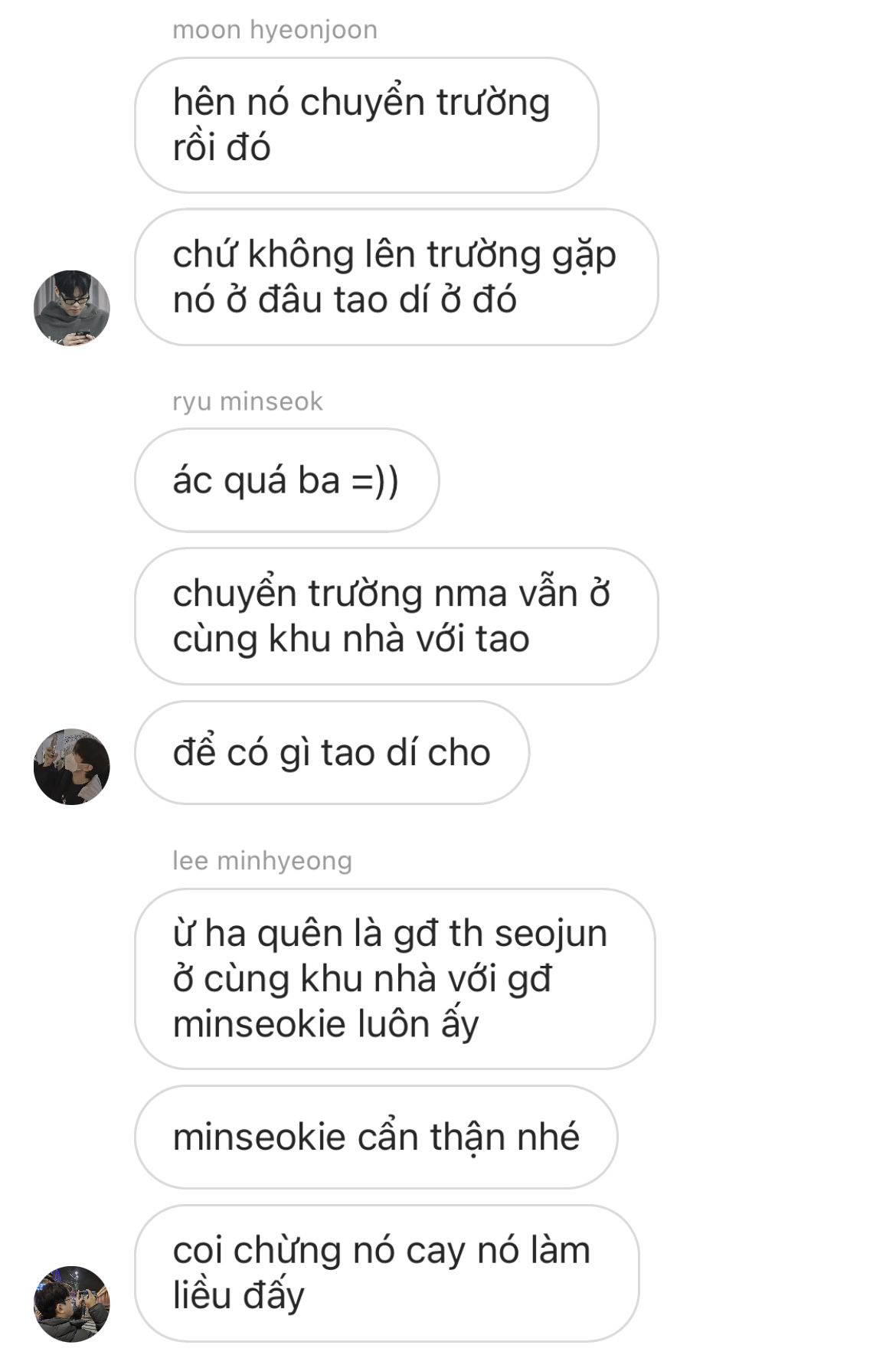Viewport: 896px width, 1368px height.
Task: Tap message 'chứ không lên trường gặp nó'
Action: point(396,277)
